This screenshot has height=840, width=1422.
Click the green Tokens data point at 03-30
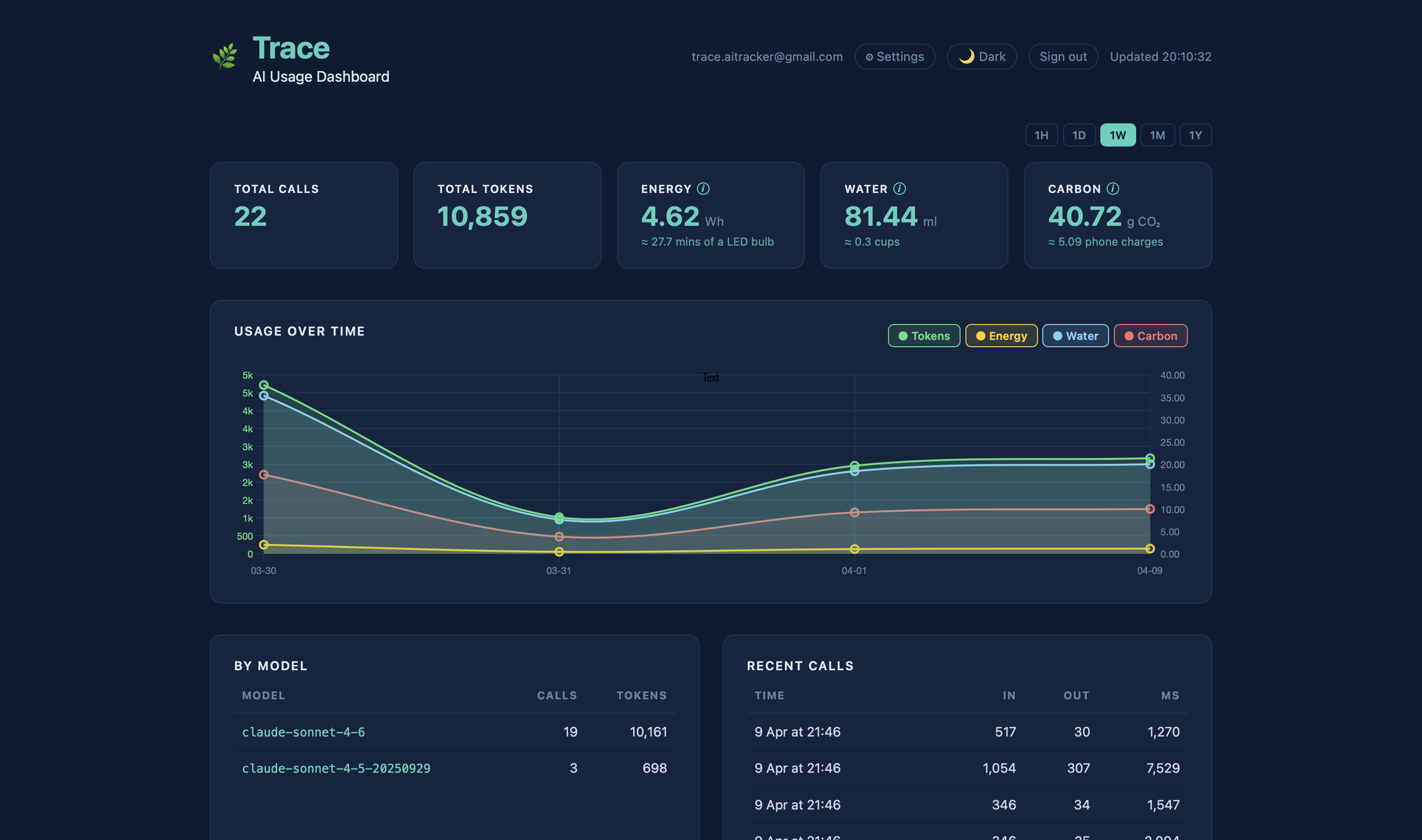click(264, 385)
